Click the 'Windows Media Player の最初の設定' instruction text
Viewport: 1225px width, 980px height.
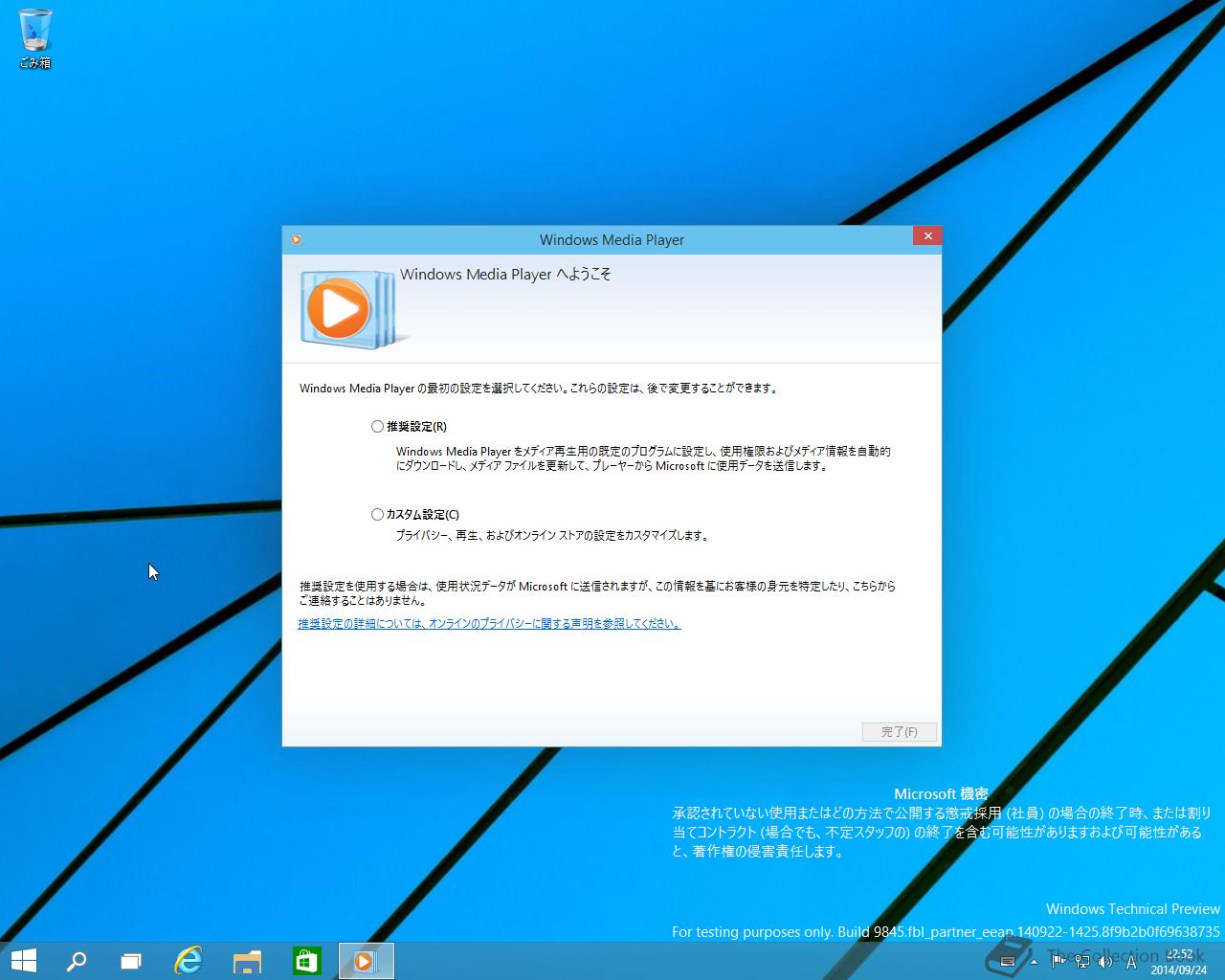point(540,389)
